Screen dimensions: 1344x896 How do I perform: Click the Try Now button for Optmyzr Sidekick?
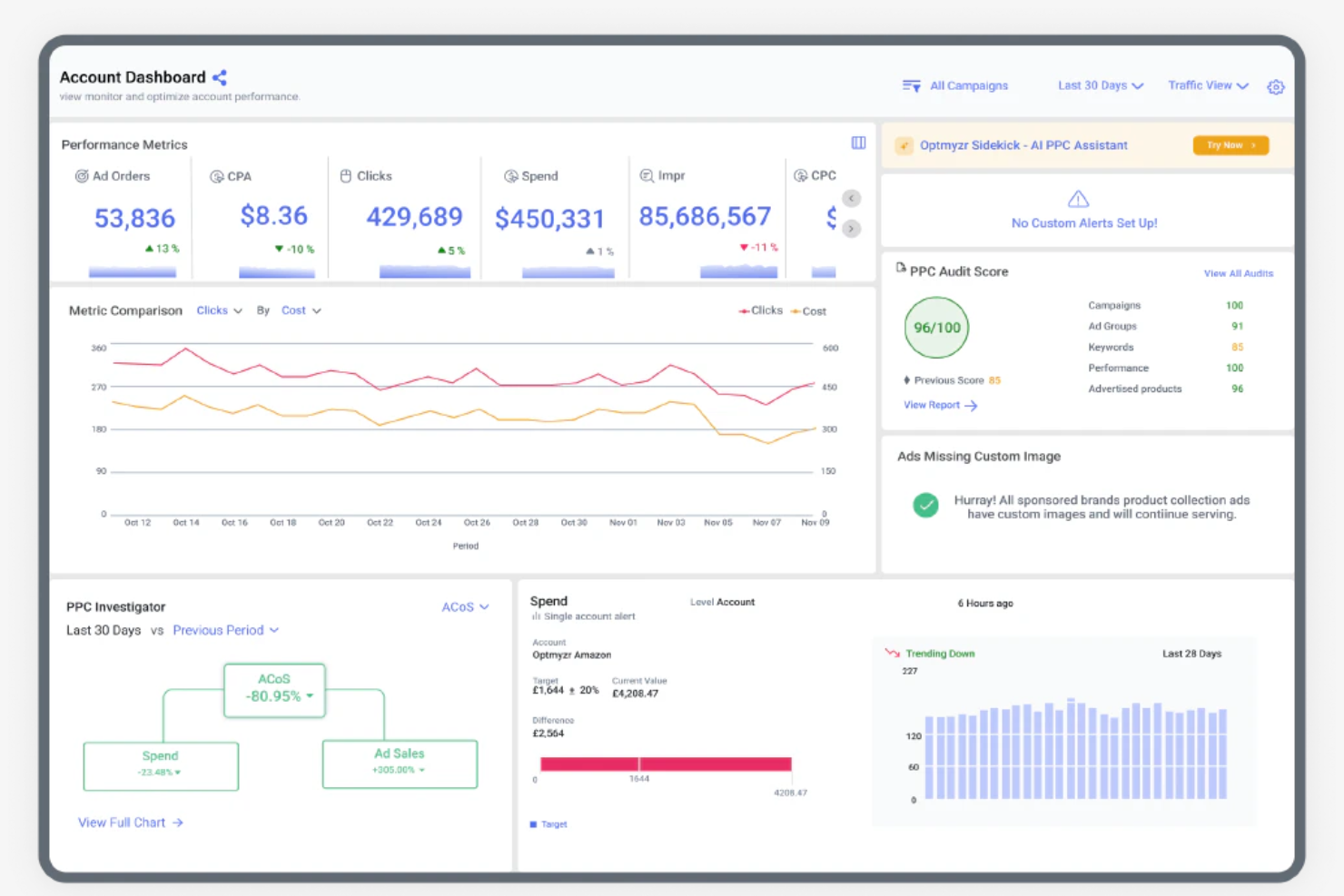click(x=1230, y=144)
